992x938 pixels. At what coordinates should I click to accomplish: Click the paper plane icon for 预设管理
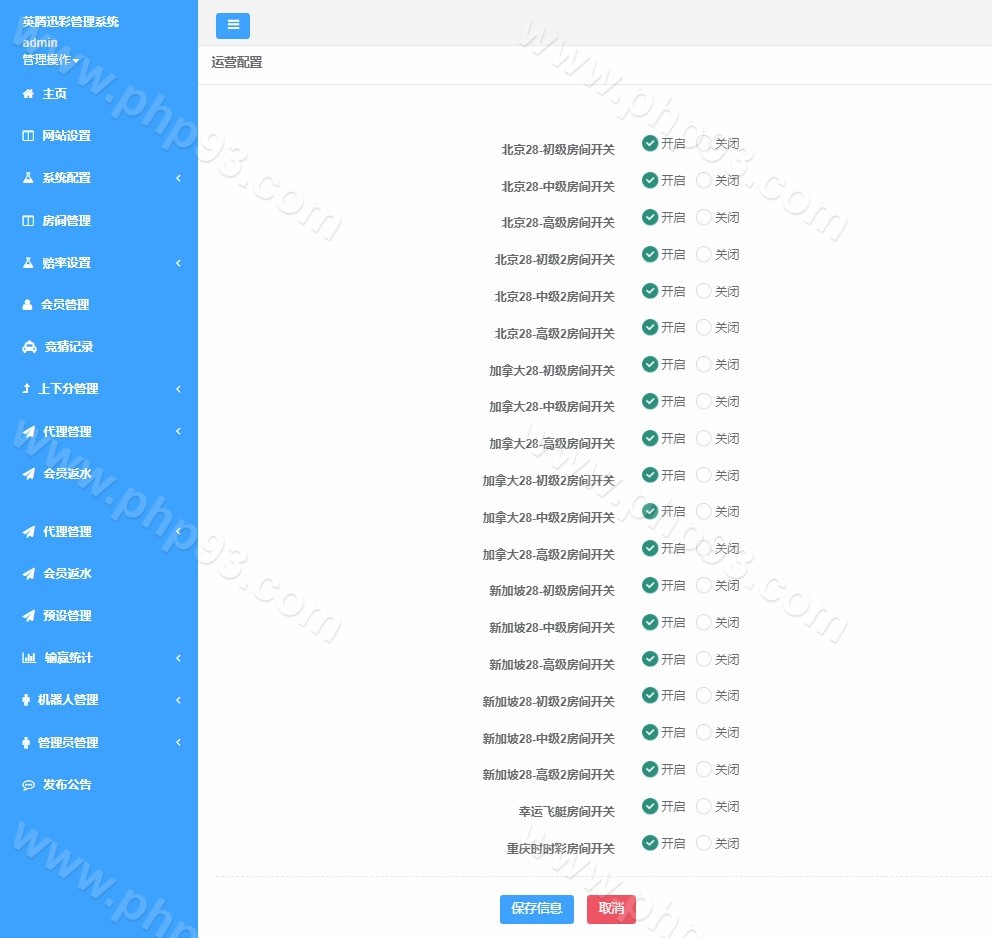28,616
